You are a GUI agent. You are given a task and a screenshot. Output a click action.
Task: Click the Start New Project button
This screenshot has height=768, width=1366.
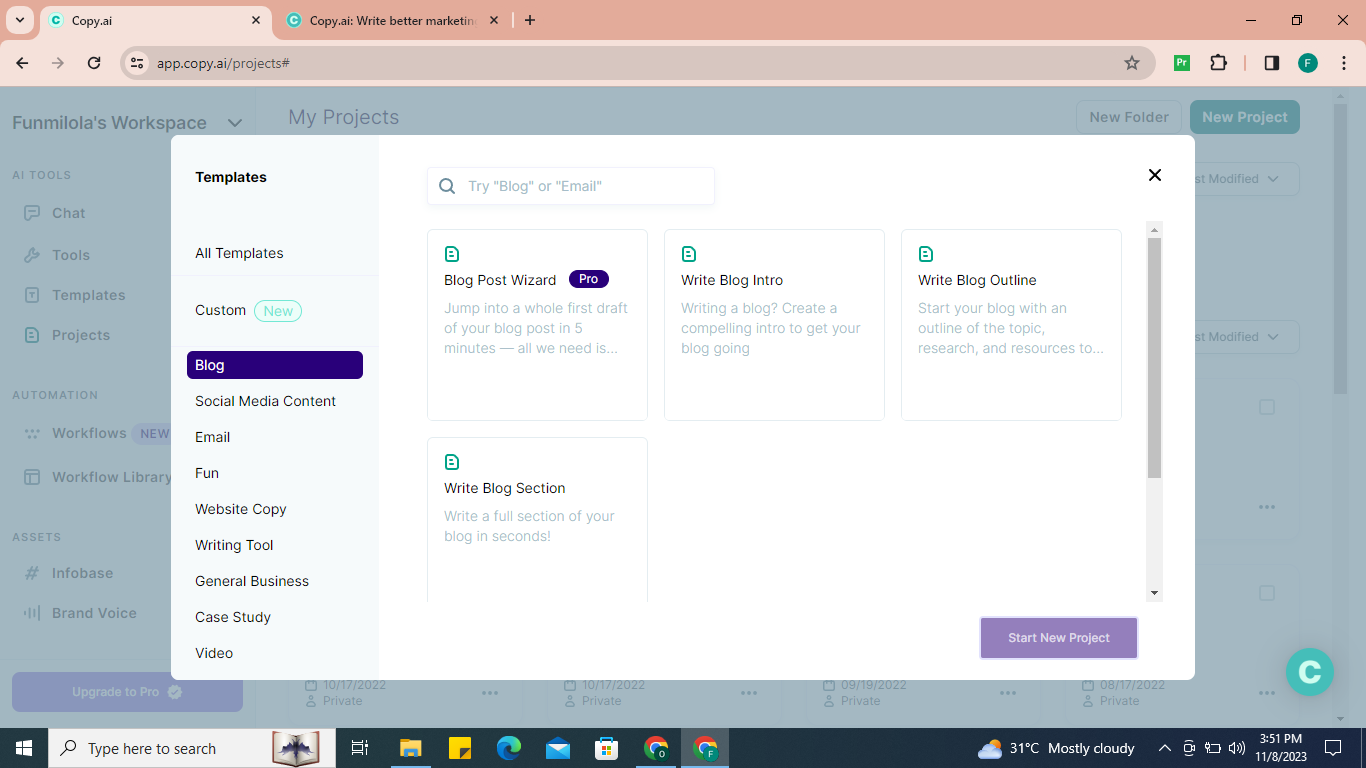(1058, 638)
